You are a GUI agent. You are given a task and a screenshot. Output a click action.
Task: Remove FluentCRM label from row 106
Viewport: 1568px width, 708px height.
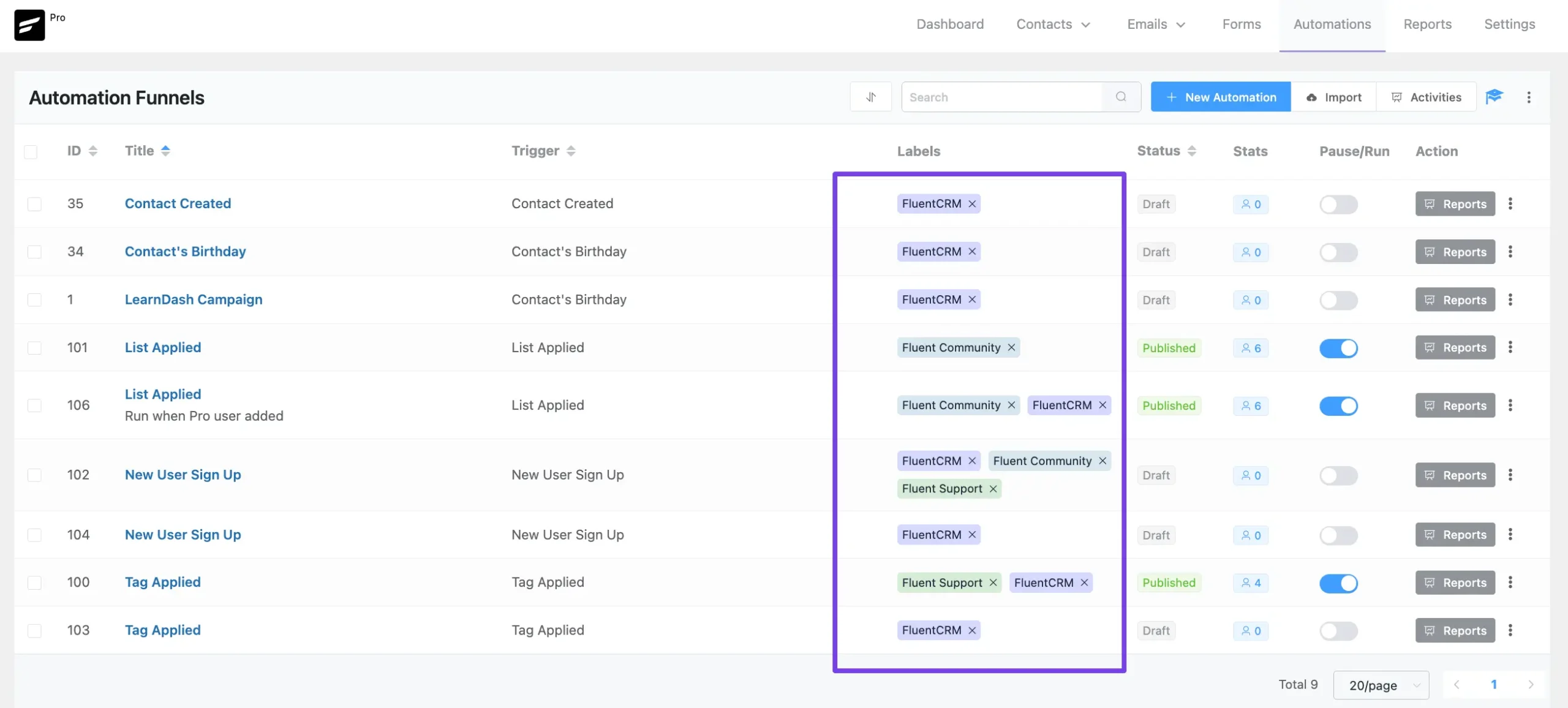coord(1102,405)
